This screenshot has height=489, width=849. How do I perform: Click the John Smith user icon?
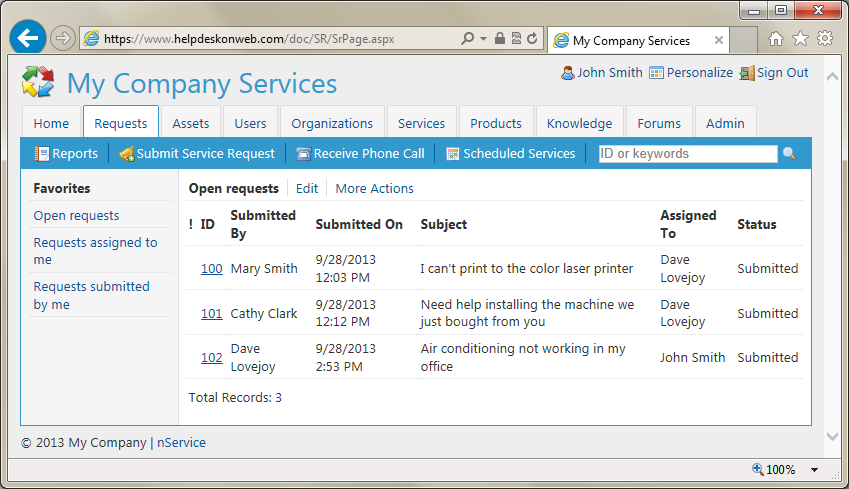(x=567, y=73)
